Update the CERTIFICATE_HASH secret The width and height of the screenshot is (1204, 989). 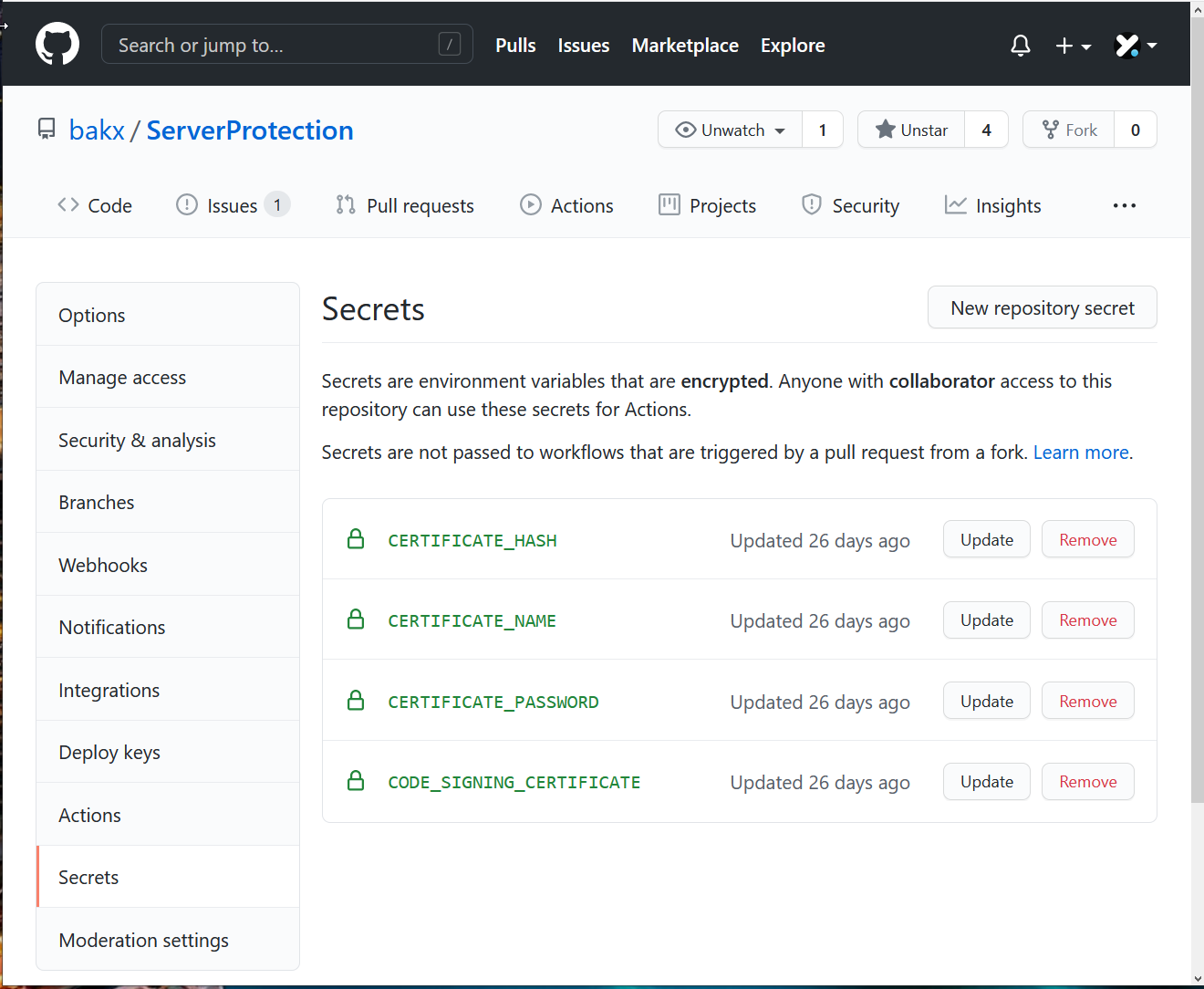click(987, 539)
